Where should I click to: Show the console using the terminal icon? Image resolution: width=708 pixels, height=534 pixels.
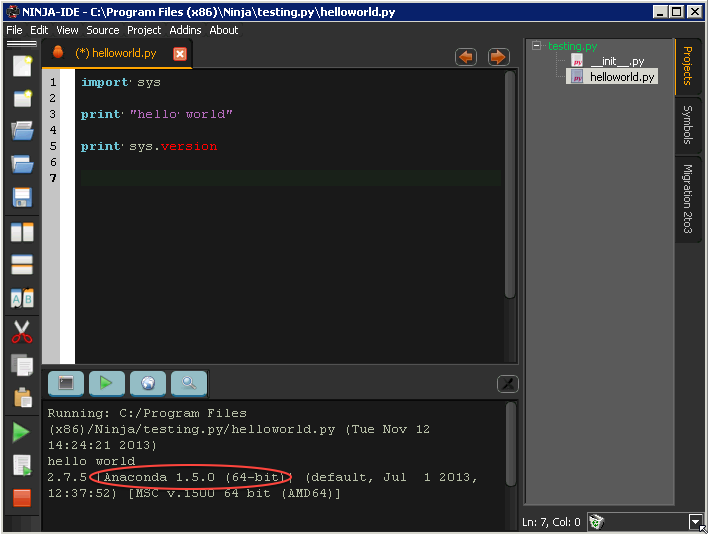(x=66, y=383)
